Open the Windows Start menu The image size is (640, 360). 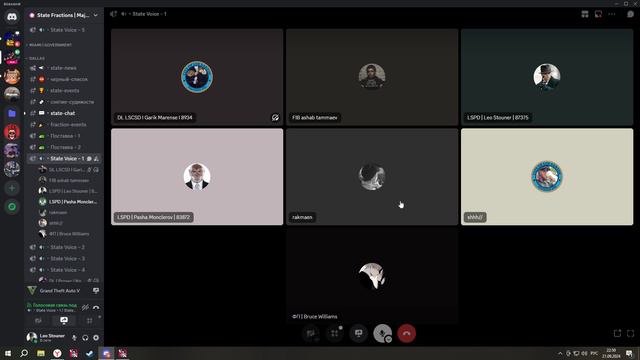point(7,353)
